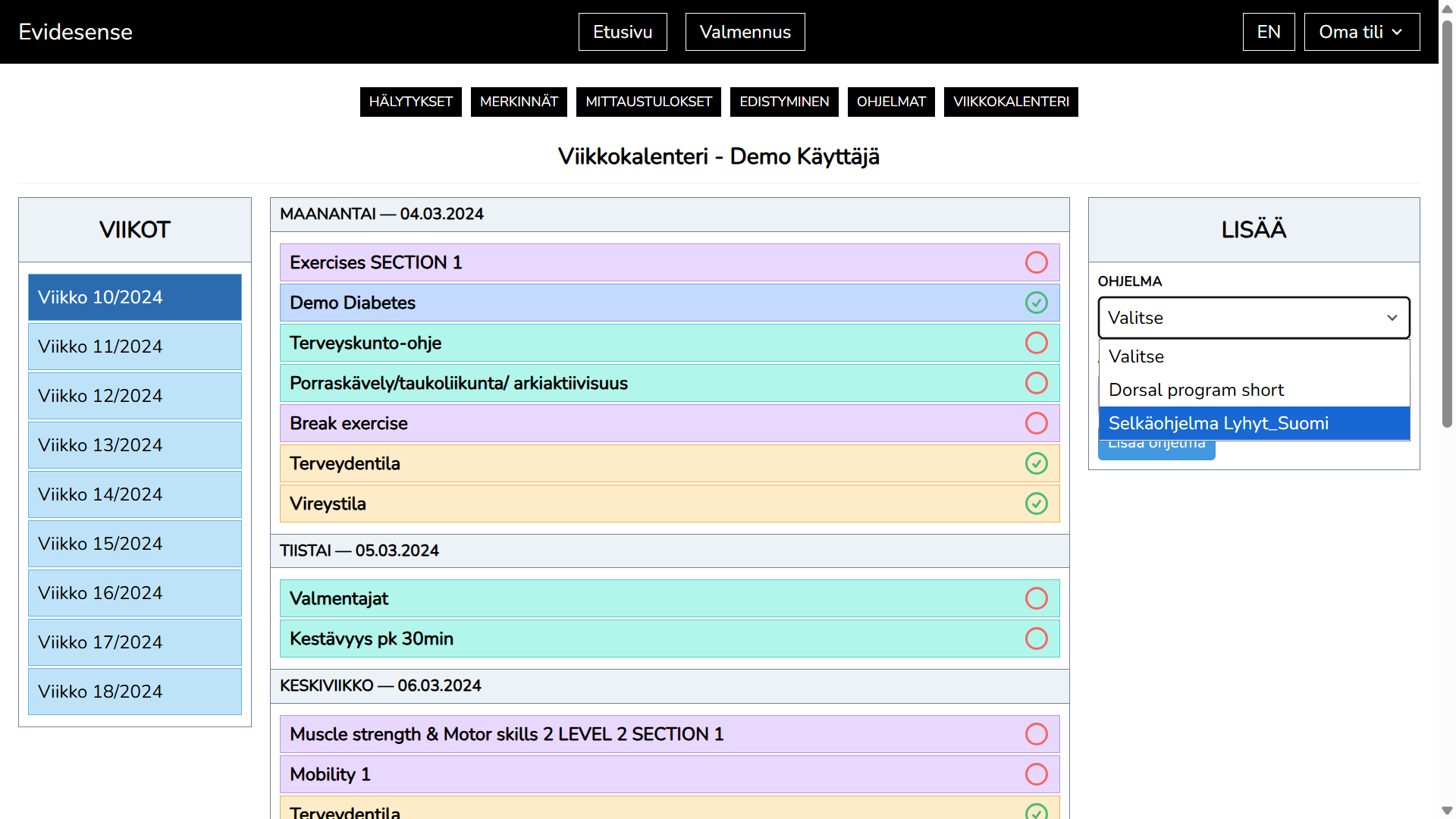Expand the Oma tili menu
The image size is (1456, 819).
coord(1361,32)
